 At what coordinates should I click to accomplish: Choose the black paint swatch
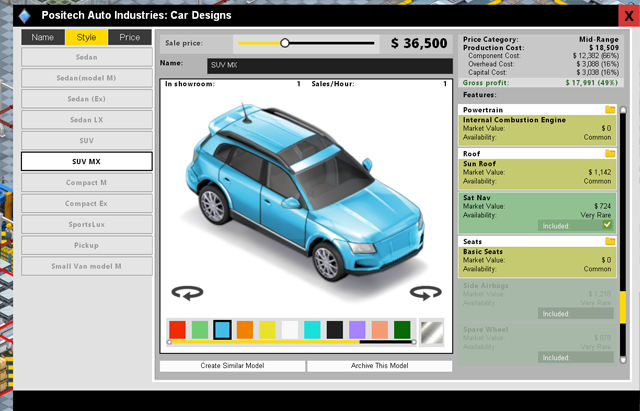pyautogui.click(x=335, y=330)
